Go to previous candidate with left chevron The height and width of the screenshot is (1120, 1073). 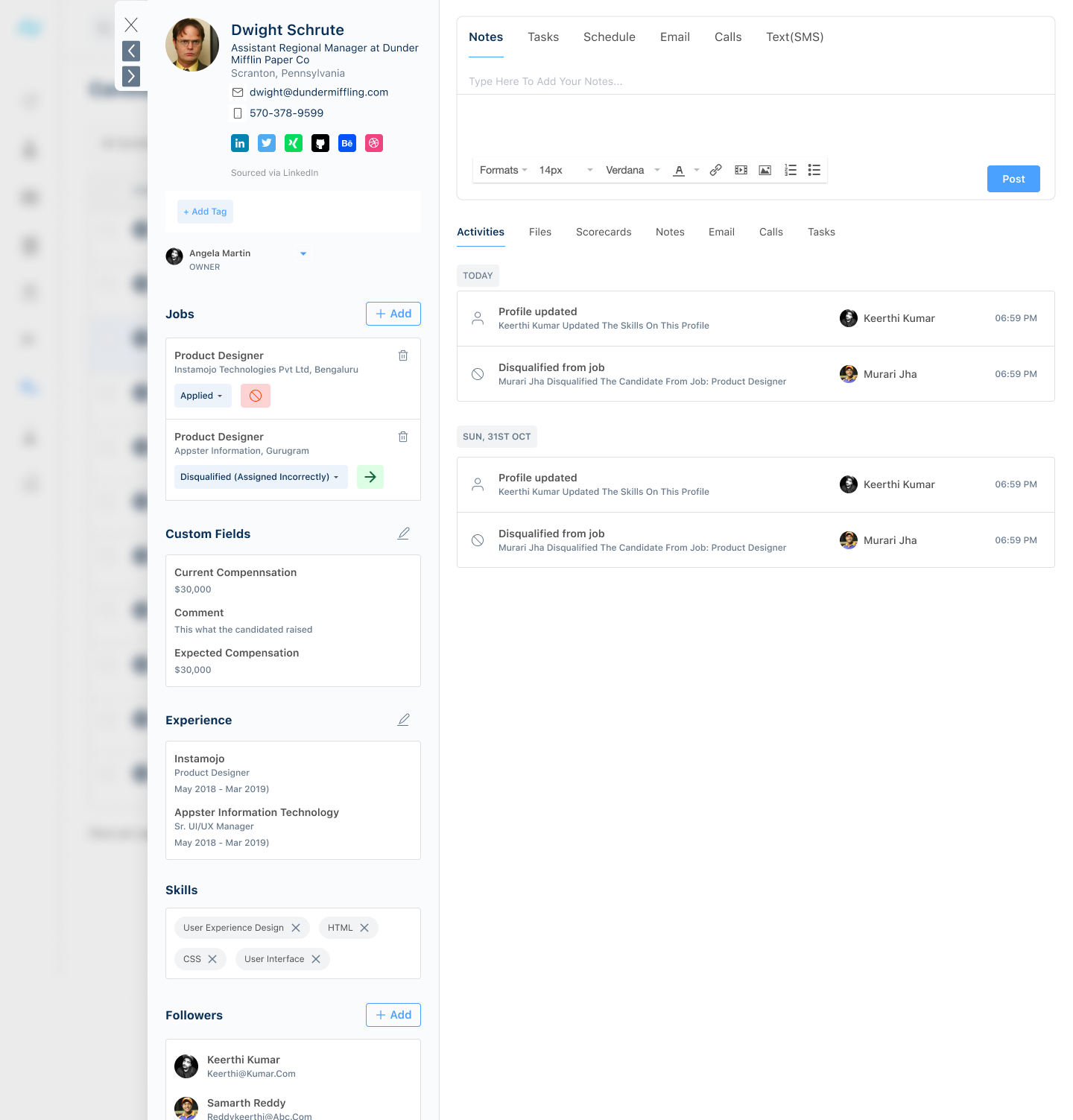click(131, 51)
